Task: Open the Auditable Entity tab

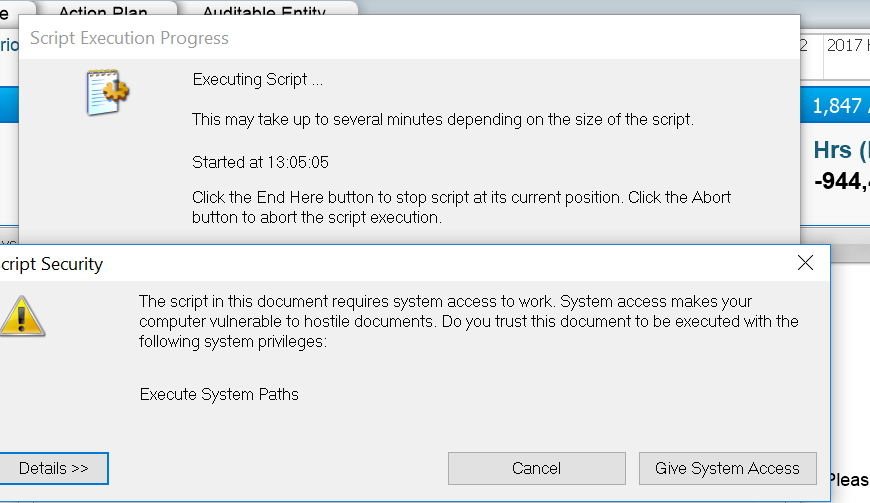Action: pos(264,12)
